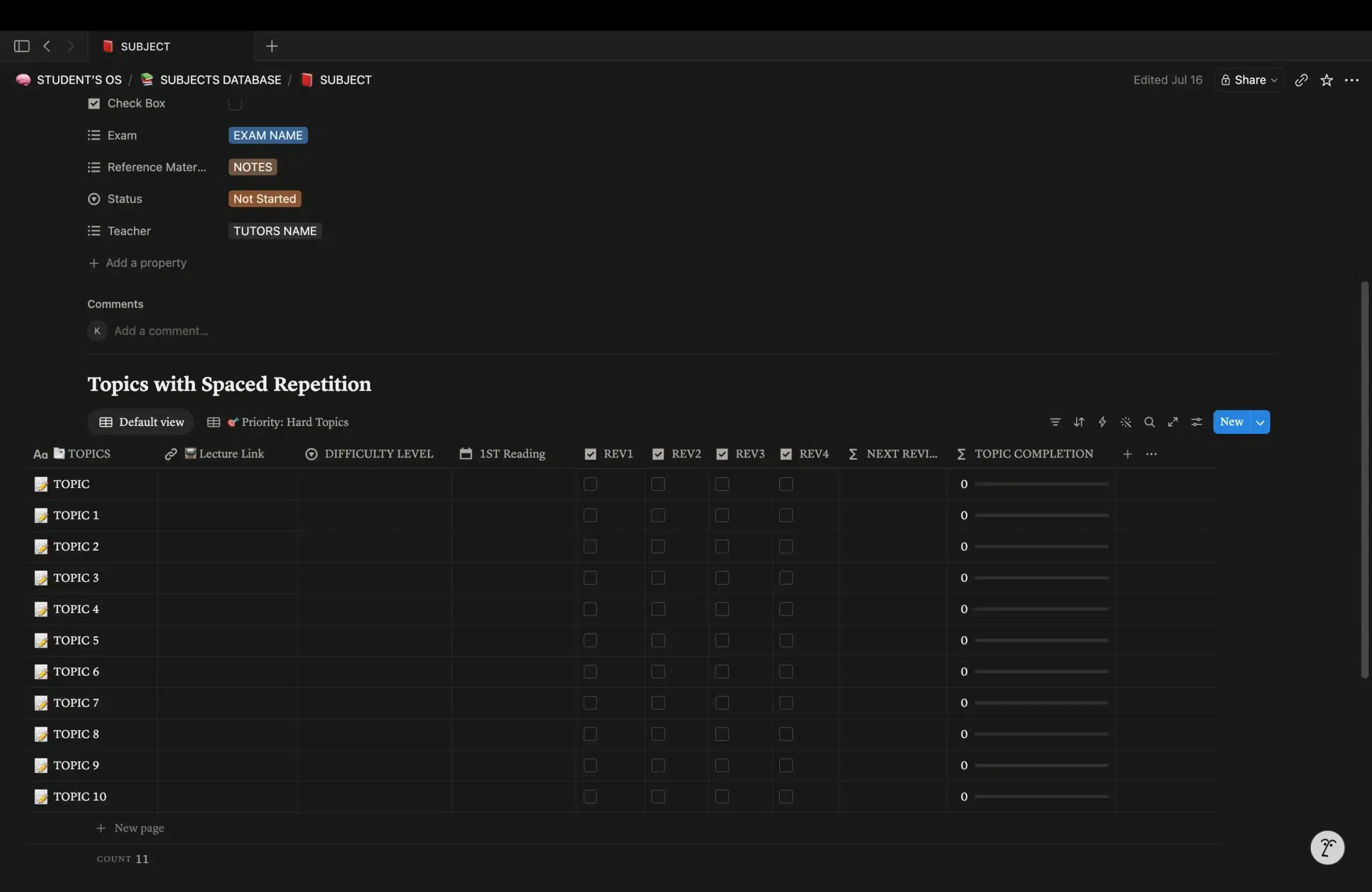Click the brain icon of STUDENT'S OS
The width and height of the screenshot is (1372, 892).
pyautogui.click(x=23, y=80)
